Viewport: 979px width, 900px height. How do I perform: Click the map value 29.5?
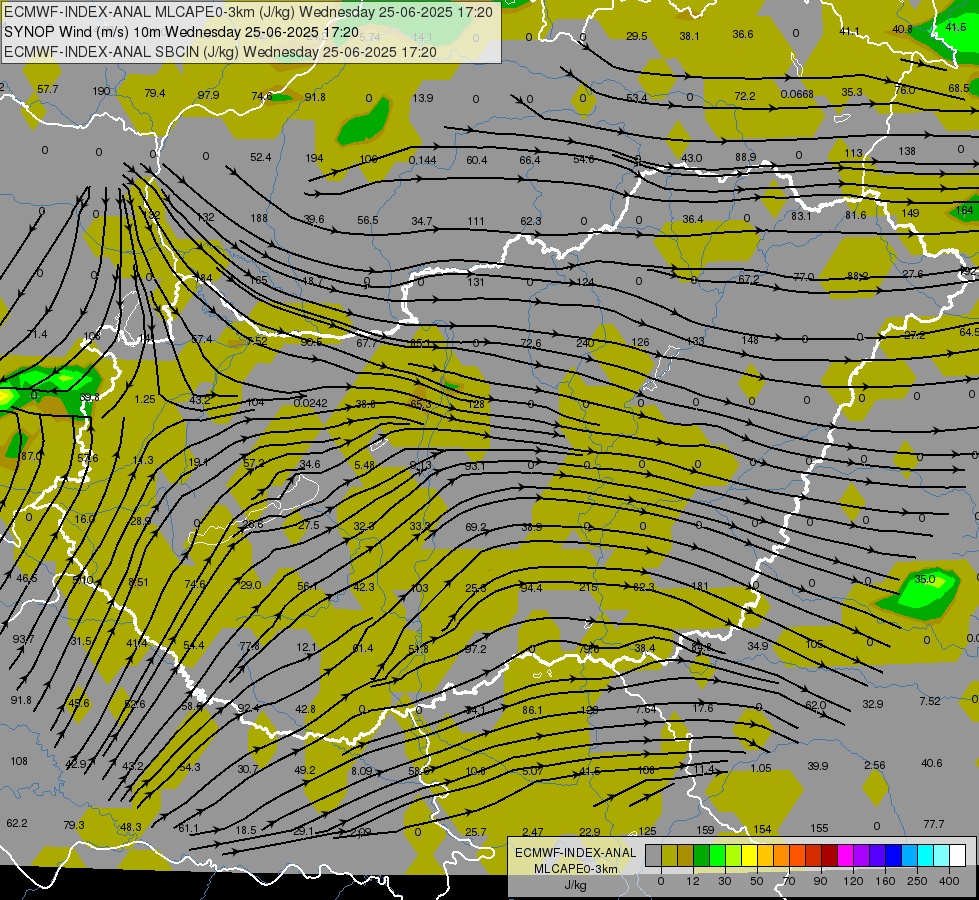(636, 36)
